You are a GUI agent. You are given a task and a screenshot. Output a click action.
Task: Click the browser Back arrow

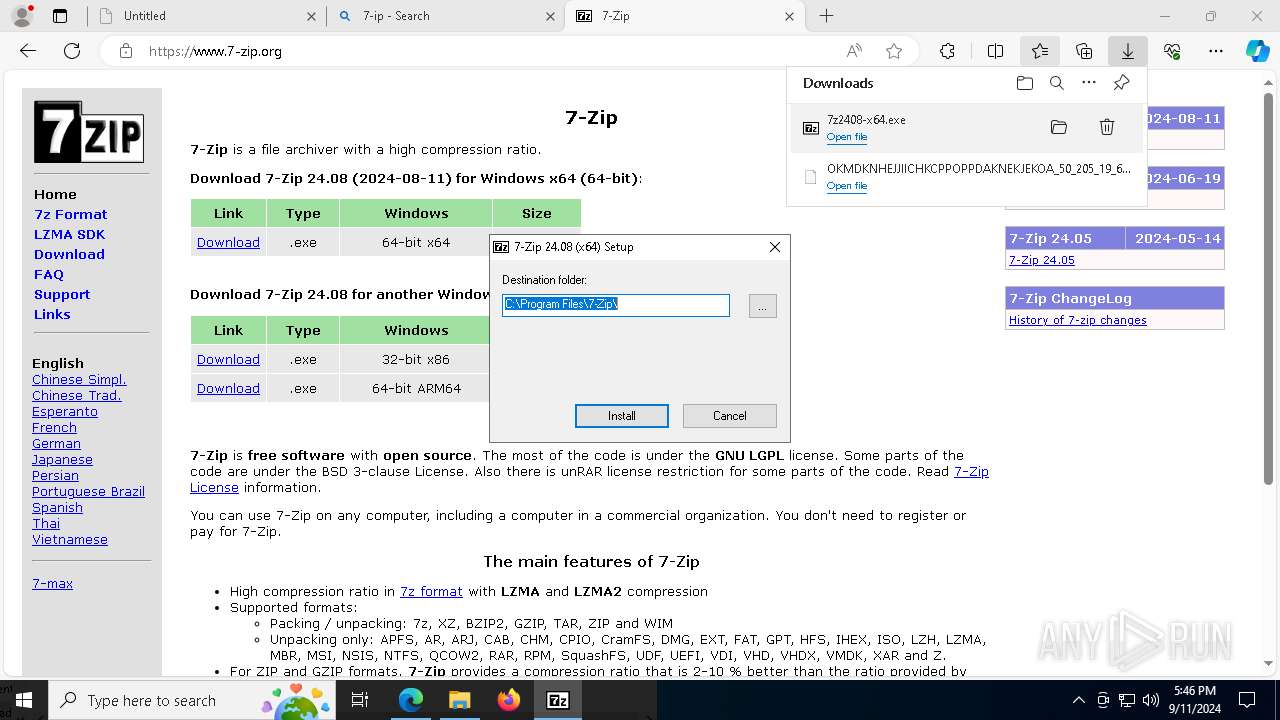point(28,51)
